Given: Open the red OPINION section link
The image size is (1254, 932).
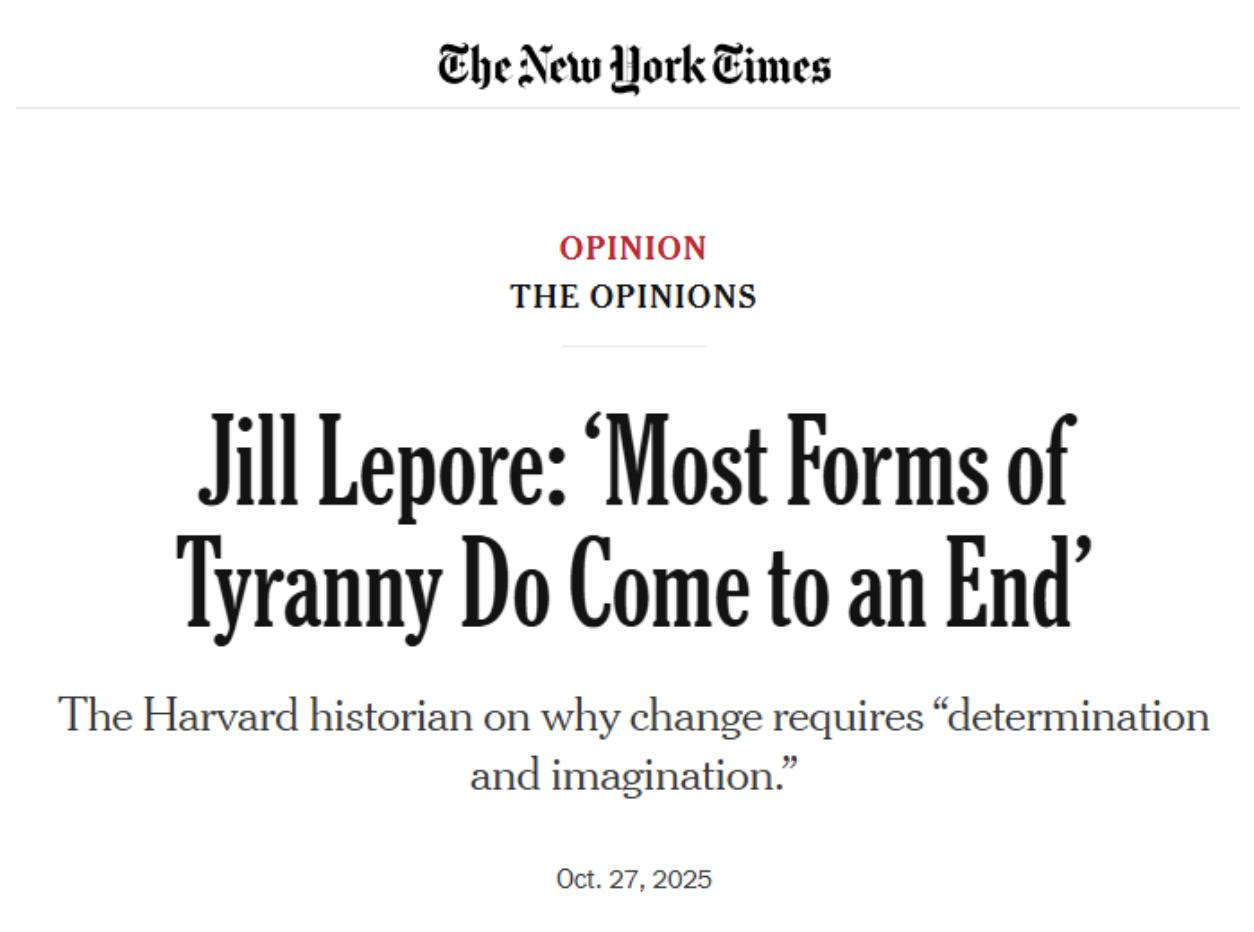Looking at the screenshot, I should point(633,248).
